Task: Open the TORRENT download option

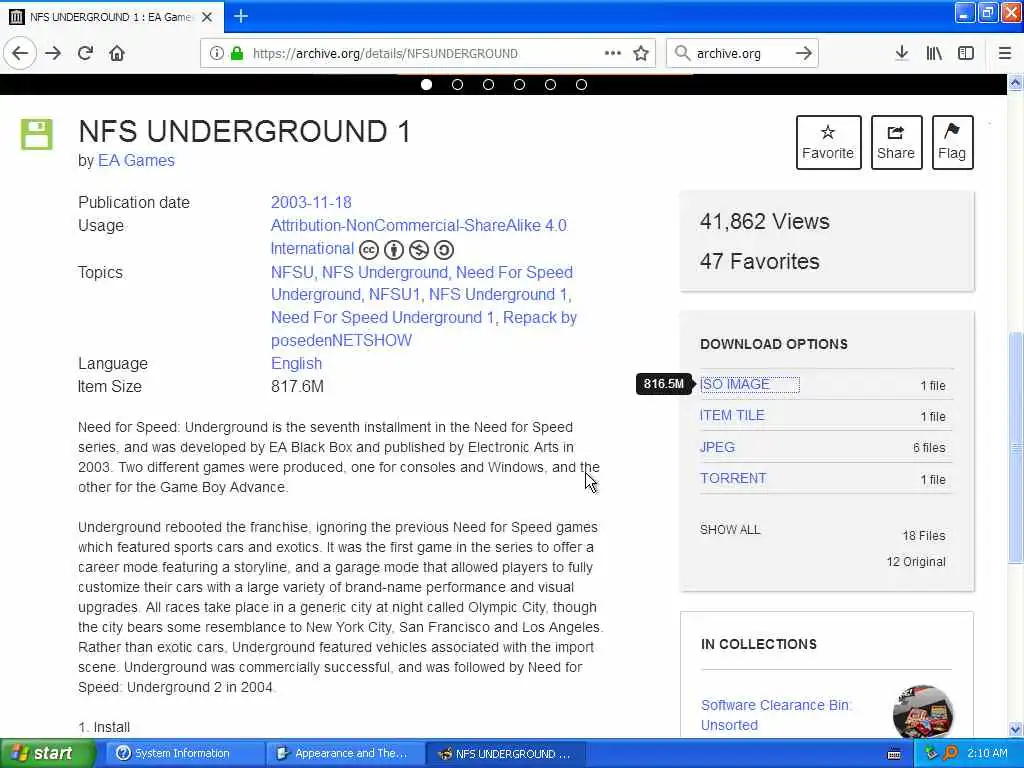Action: click(733, 478)
